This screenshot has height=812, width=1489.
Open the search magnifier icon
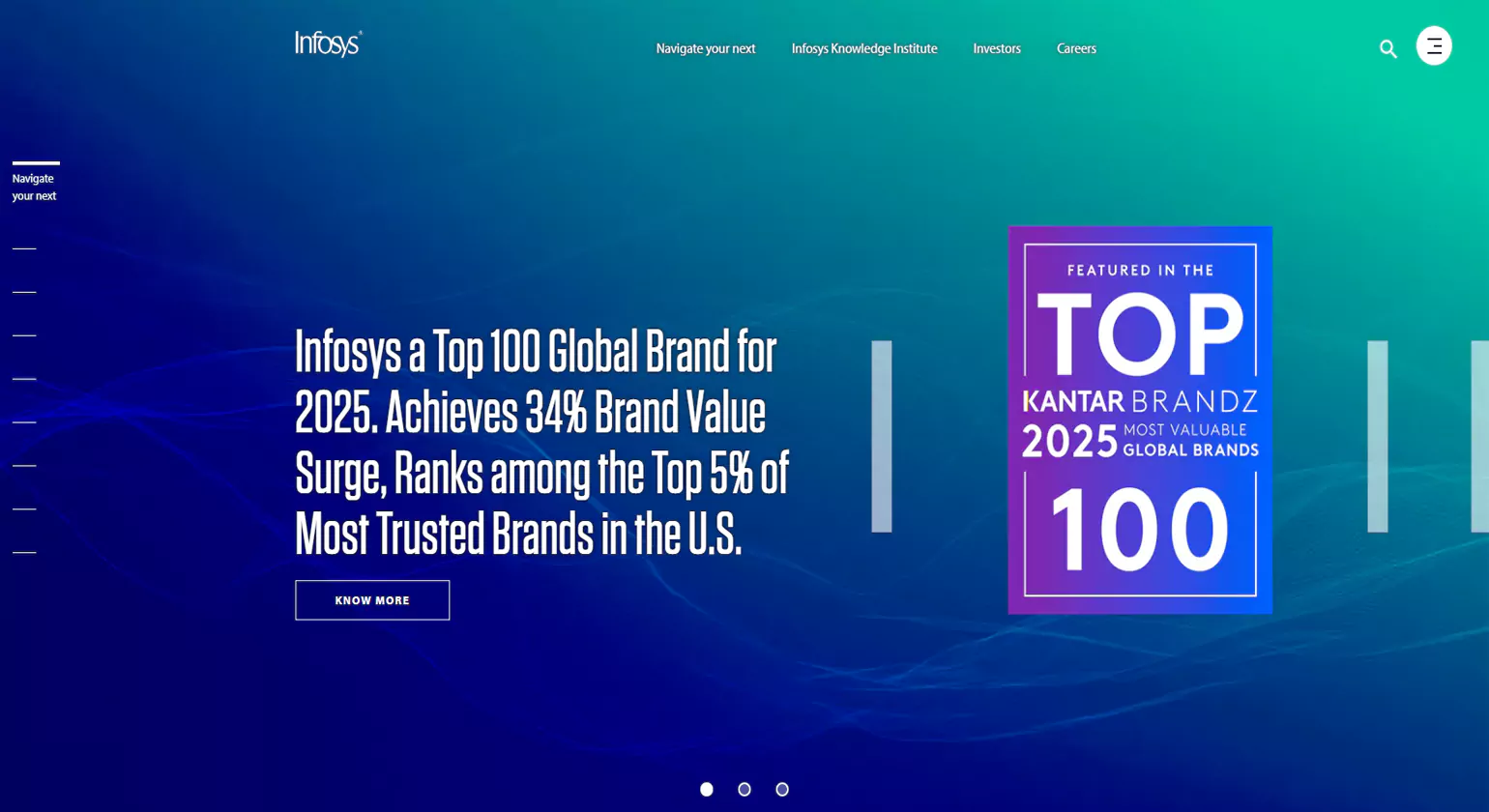coord(1387,49)
